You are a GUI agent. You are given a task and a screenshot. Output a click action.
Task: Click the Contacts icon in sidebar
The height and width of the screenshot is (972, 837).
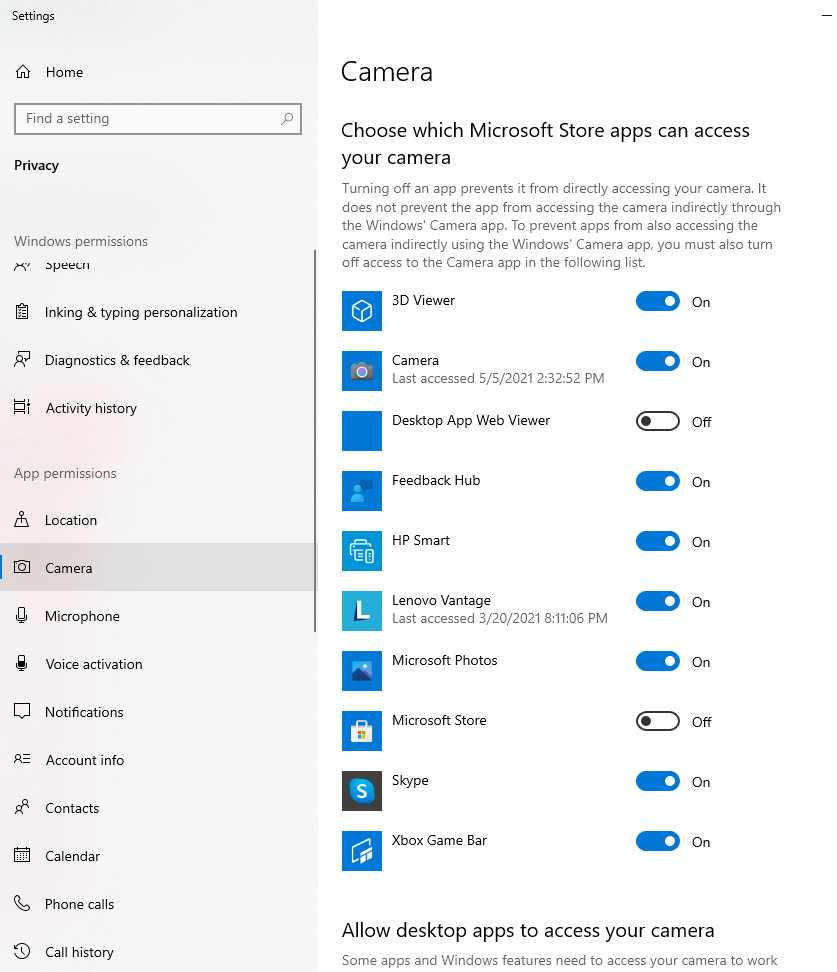tap(22, 807)
